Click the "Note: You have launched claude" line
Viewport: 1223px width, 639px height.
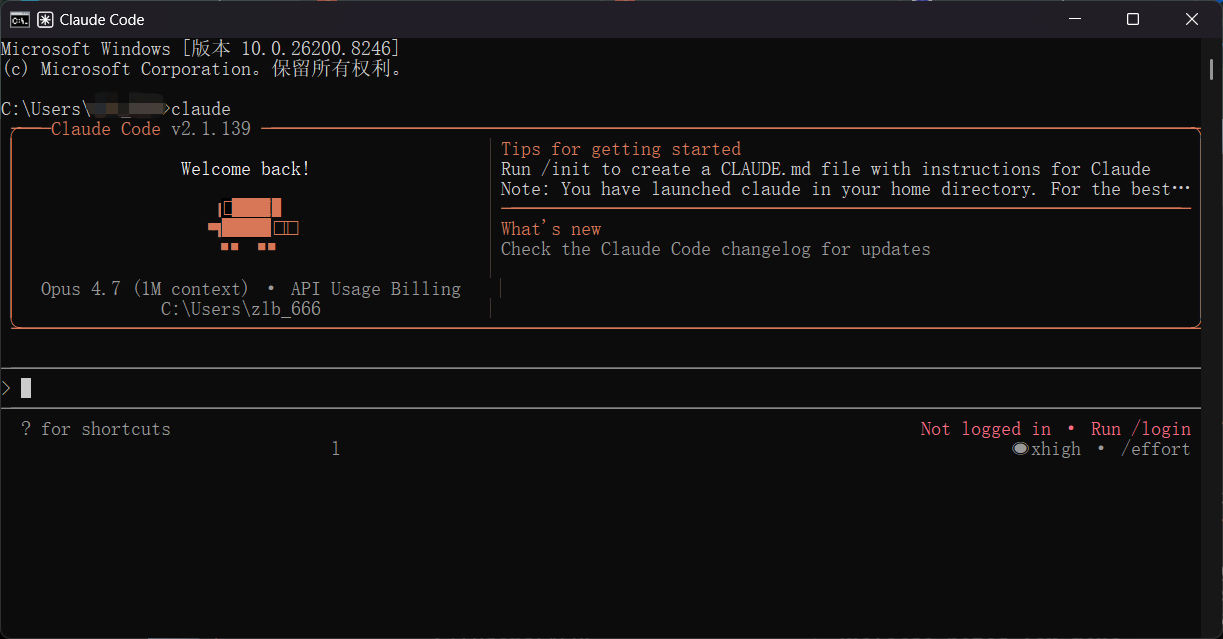tap(846, 189)
